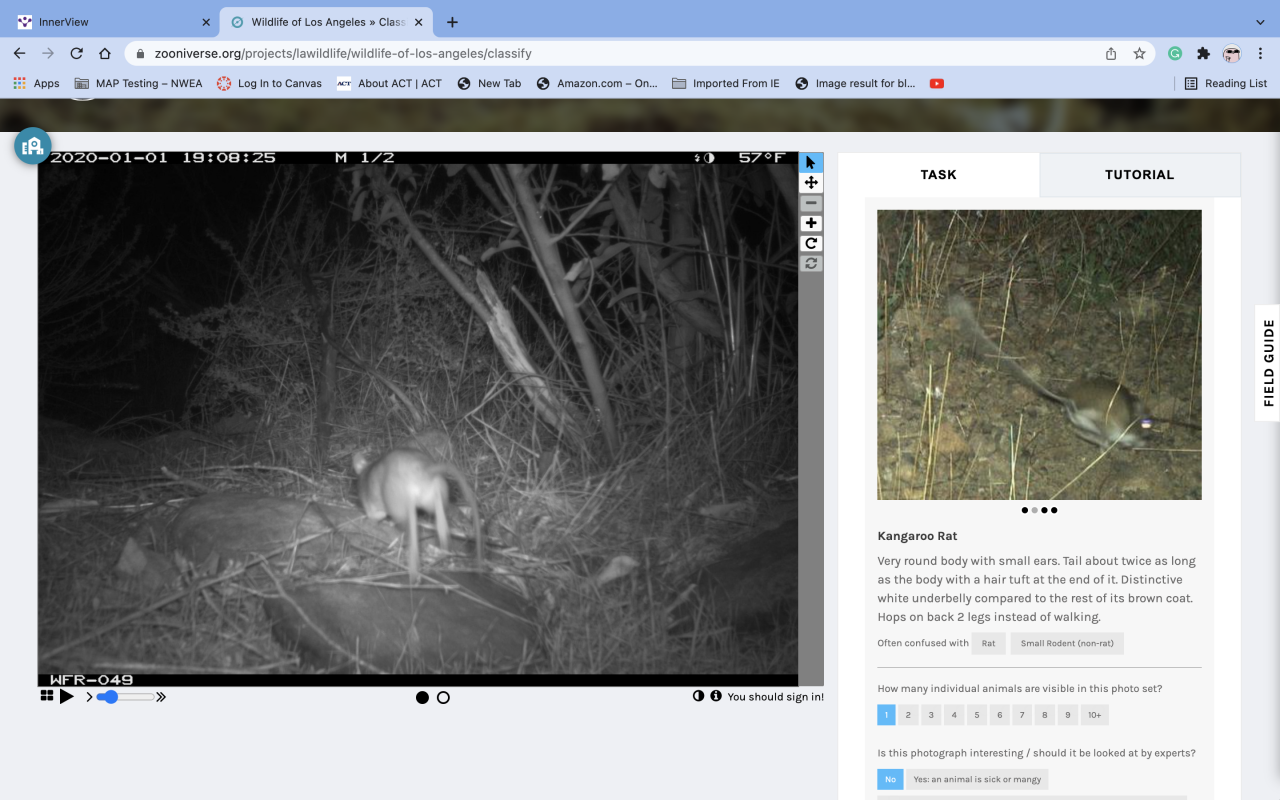Close the InnerView browser tab
This screenshot has width=1280, height=800.
pyautogui.click(x=206, y=22)
